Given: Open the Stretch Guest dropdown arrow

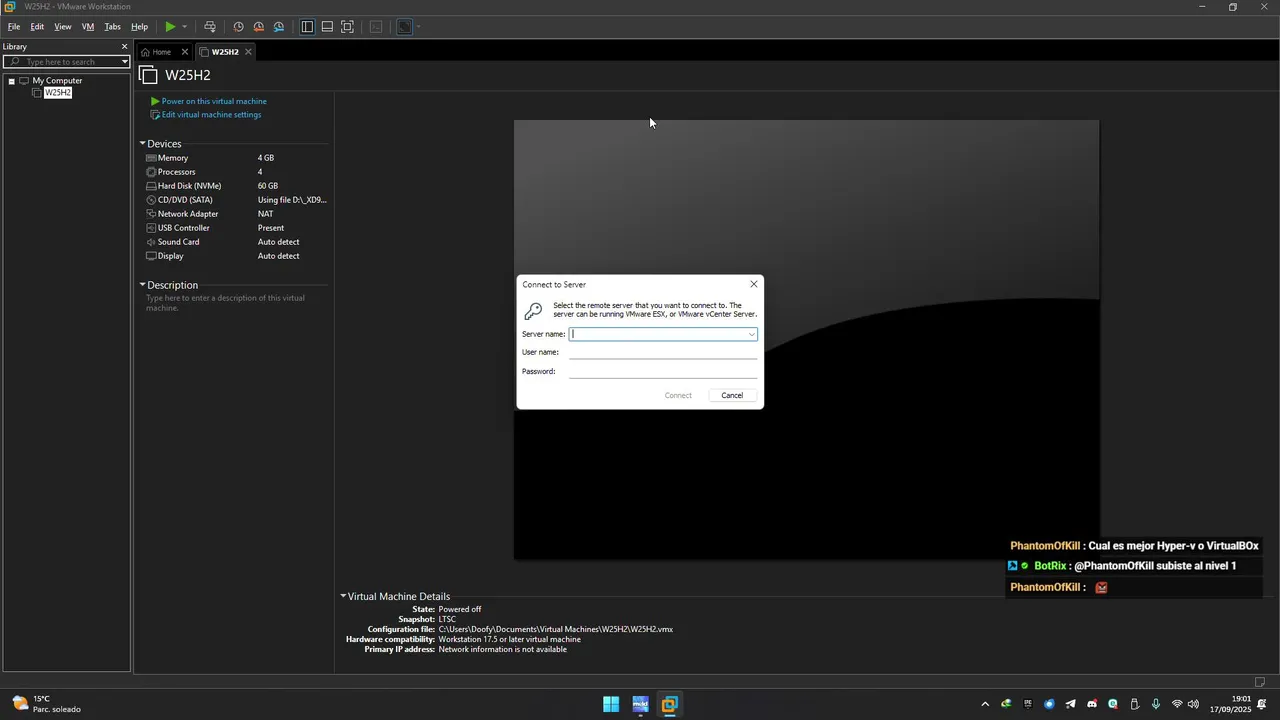Looking at the screenshot, I should (x=418, y=27).
